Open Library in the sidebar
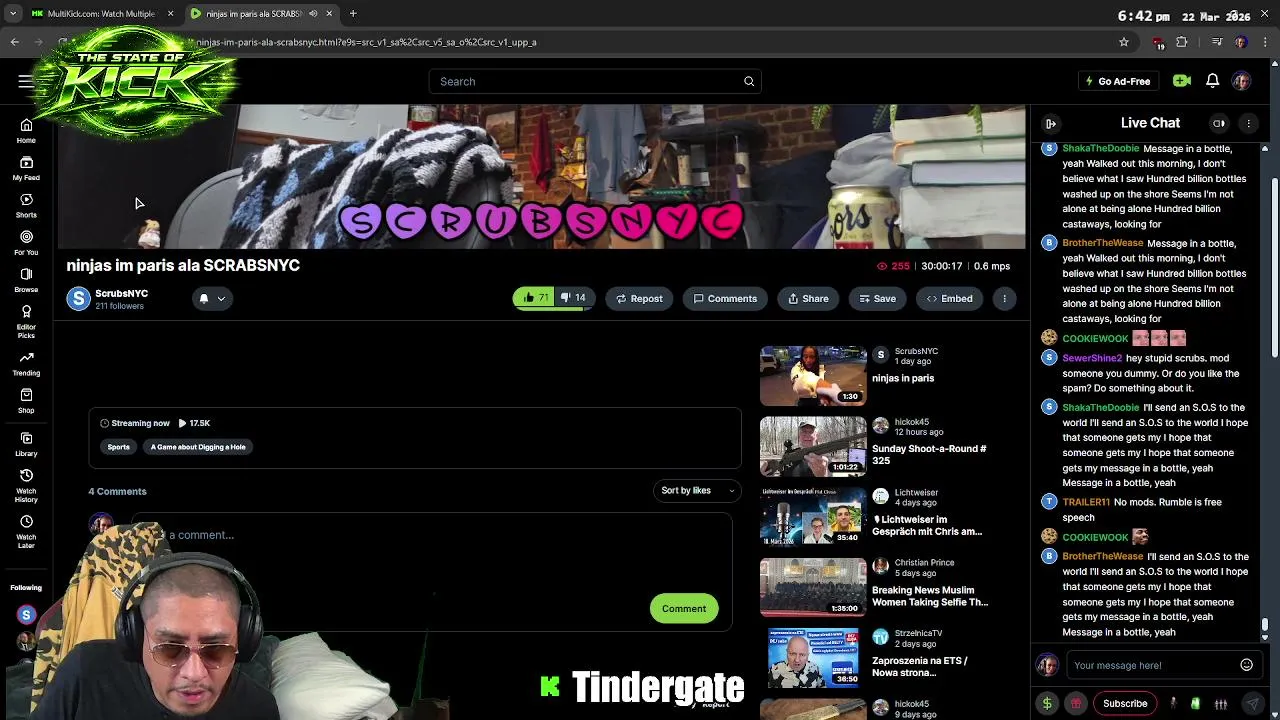This screenshot has height=720, width=1280. 26,445
